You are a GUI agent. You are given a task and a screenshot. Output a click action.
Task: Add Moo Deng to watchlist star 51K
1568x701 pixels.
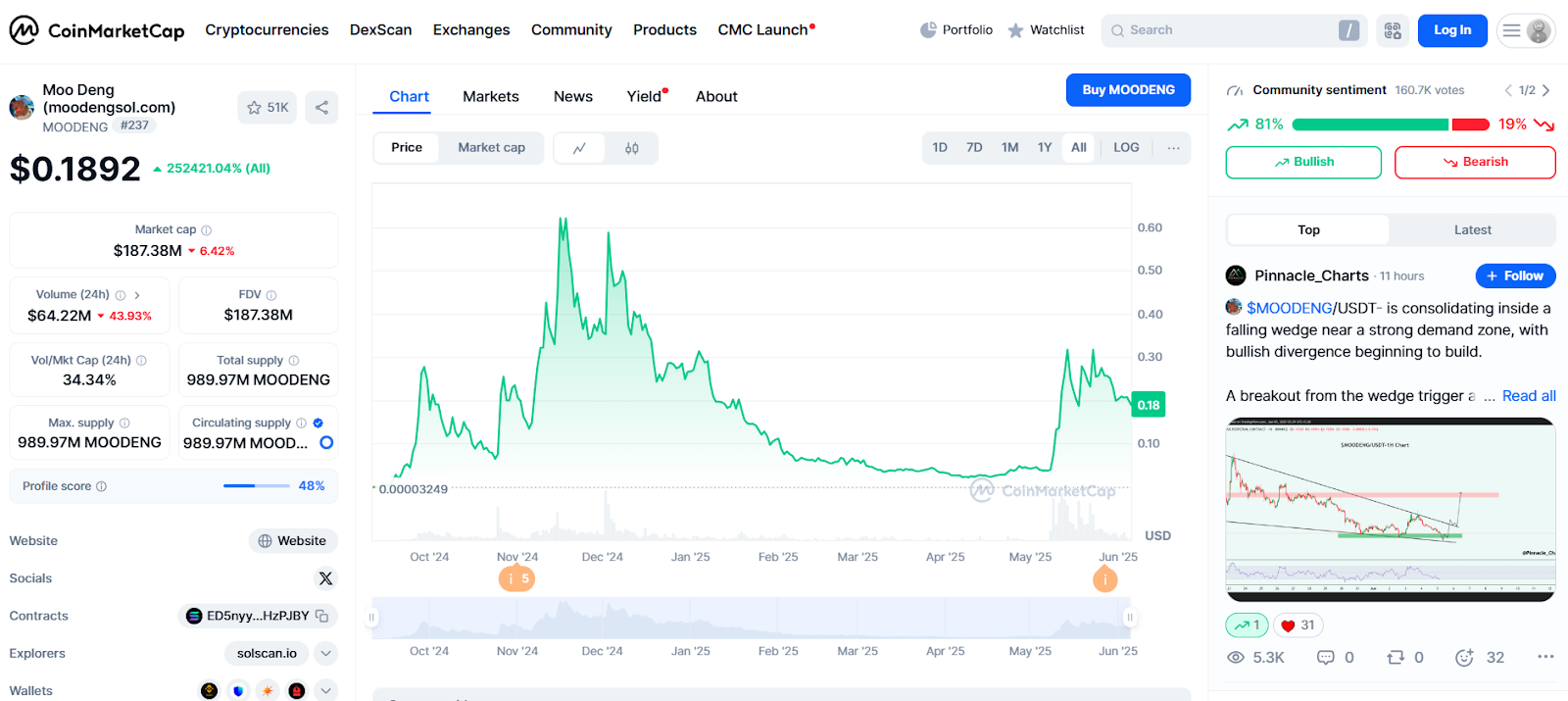(x=268, y=108)
